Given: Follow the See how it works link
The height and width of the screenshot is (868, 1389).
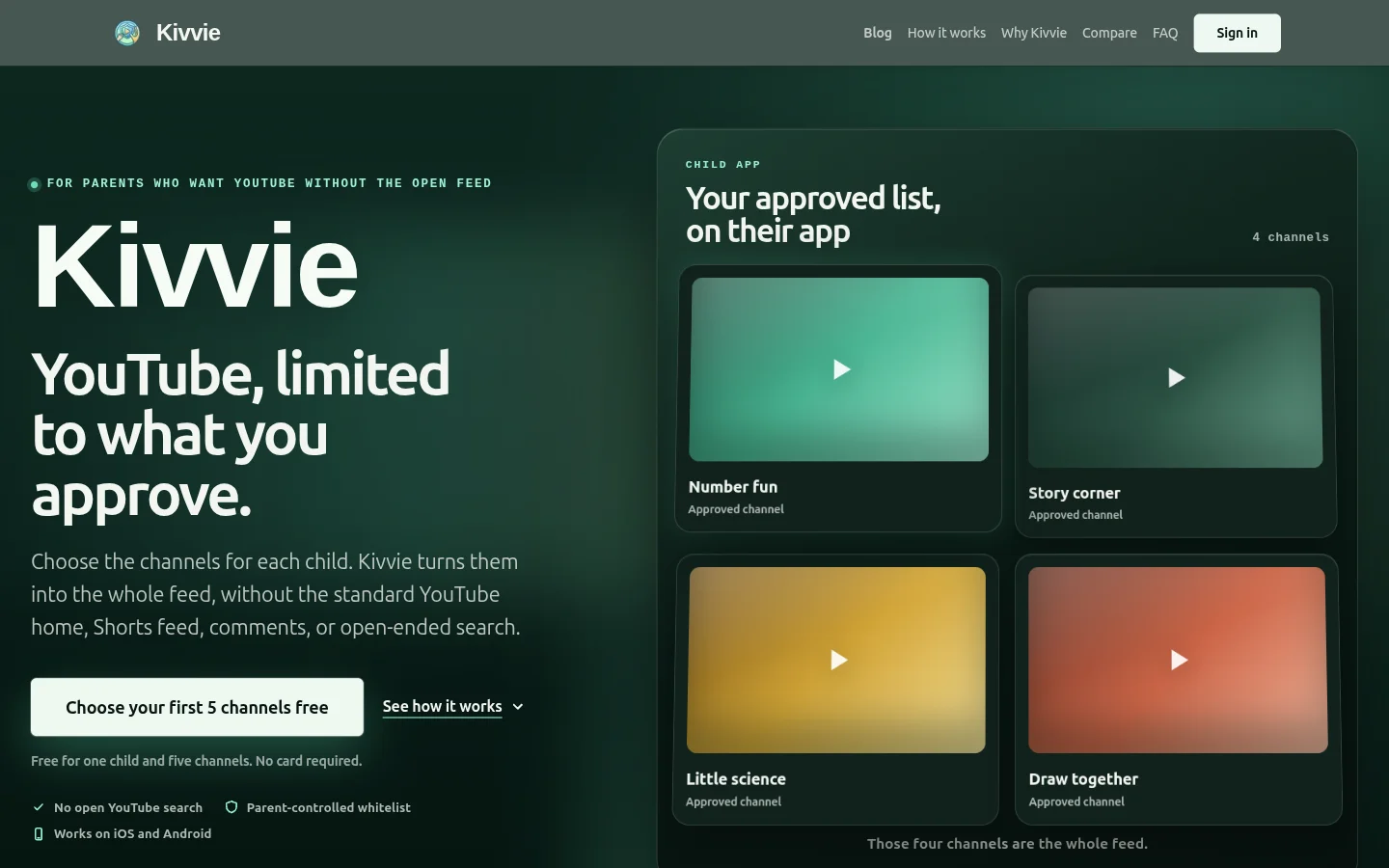Looking at the screenshot, I should [x=443, y=707].
